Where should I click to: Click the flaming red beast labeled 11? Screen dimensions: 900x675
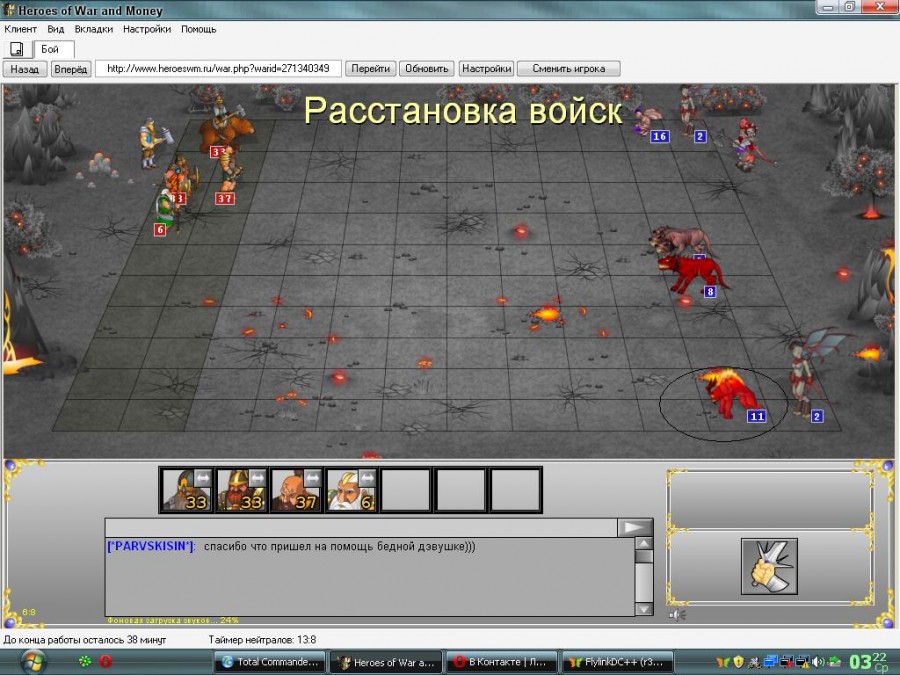(x=731, y=395)
